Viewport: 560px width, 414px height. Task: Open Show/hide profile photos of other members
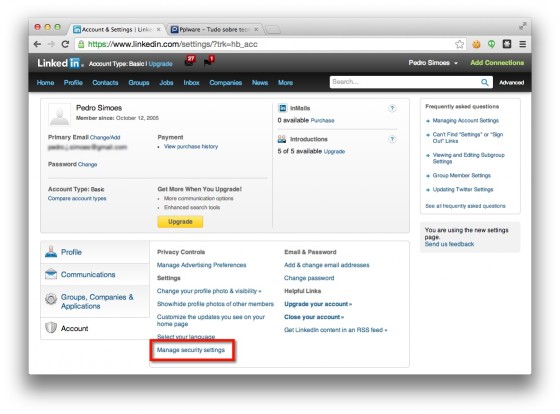point(215,304)
